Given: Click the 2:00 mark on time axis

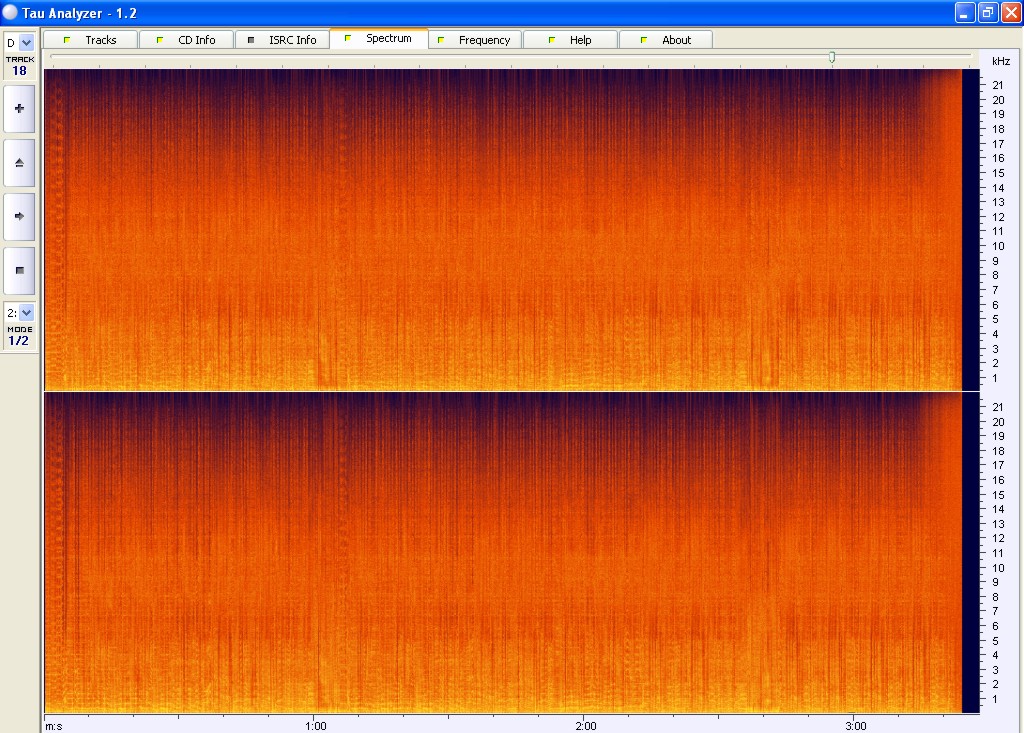Looking at the screenshot, I should (x=586, y=724).
